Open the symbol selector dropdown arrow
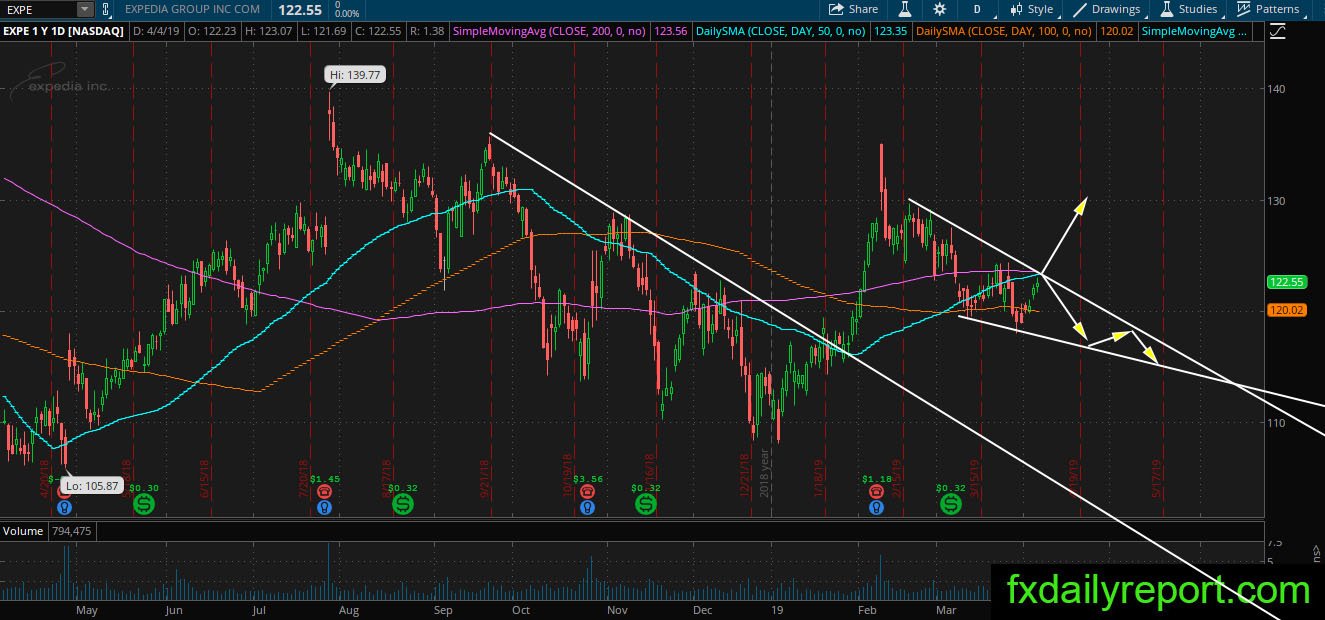The image size is (1325, 620). (x=85, y=9)
